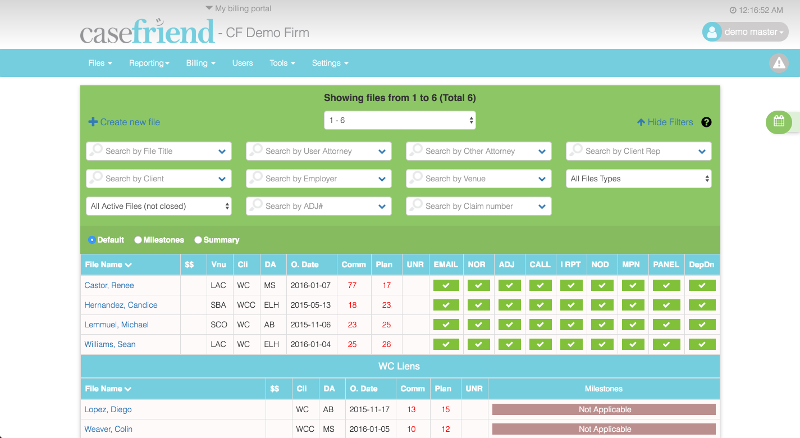This screenshot has height=438, width=800.
Task: Select the Milestones view radio button
Action: coord(138,240)
